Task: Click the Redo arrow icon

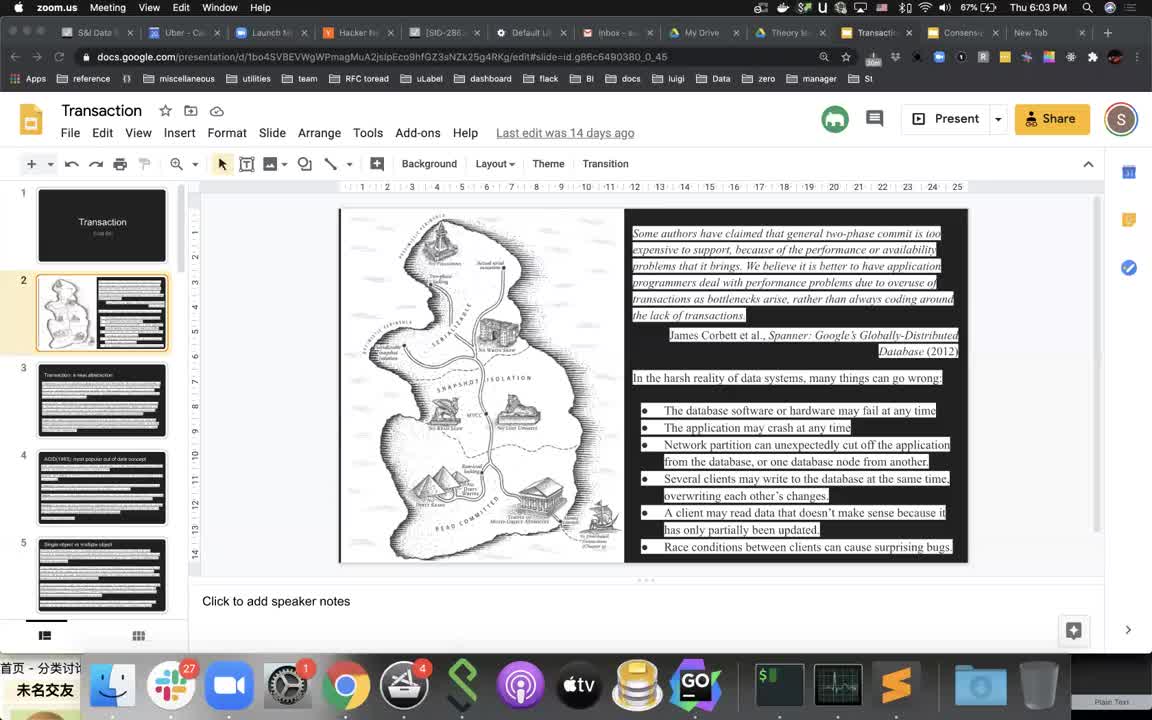Action: (96, 164)
